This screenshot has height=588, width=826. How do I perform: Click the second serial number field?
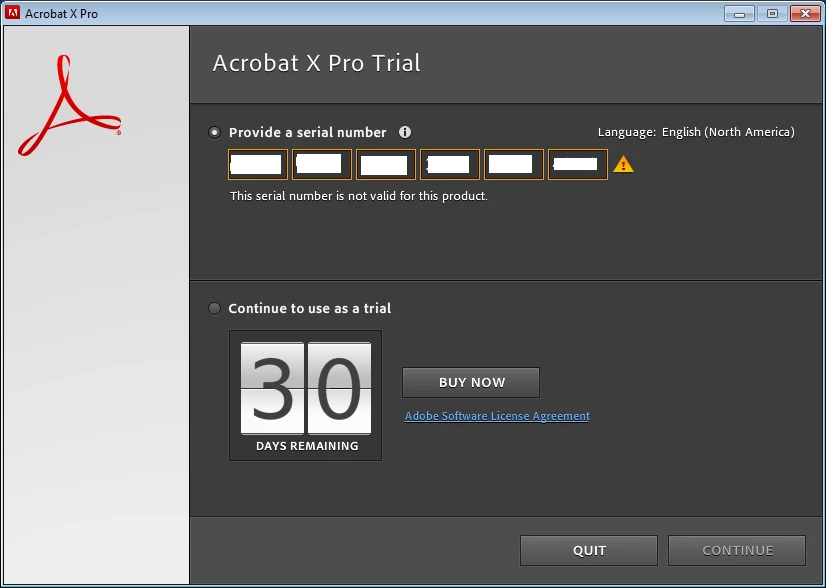pyautogui.click(x=322, y=164)
